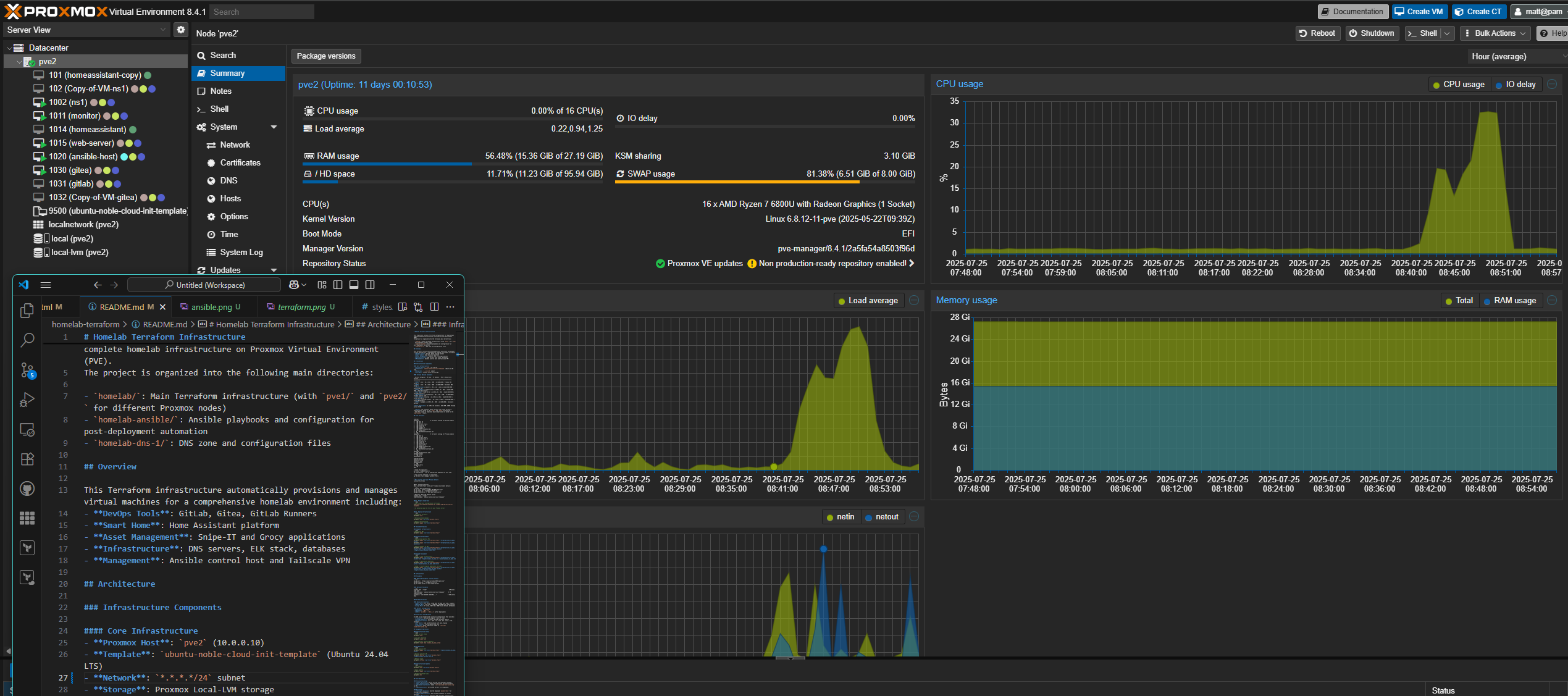
Task: Click the Proxmox Search input field
Action: click(262, 12)
